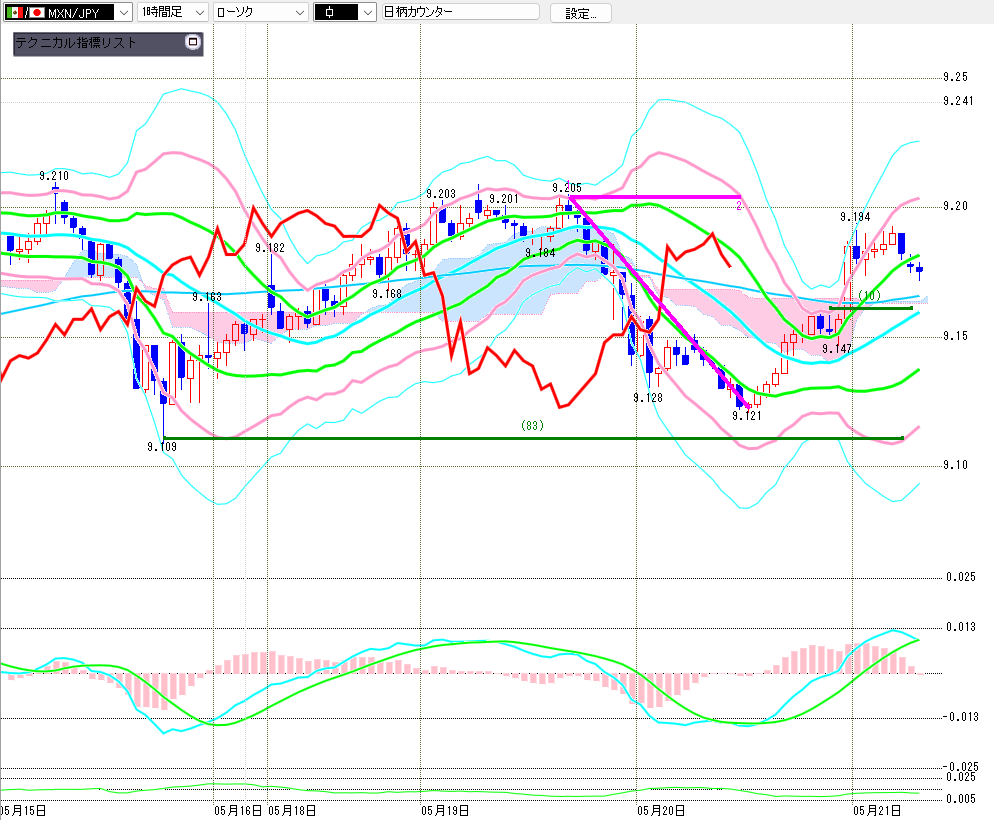Click the (10) day counter label

pos(869,295)
